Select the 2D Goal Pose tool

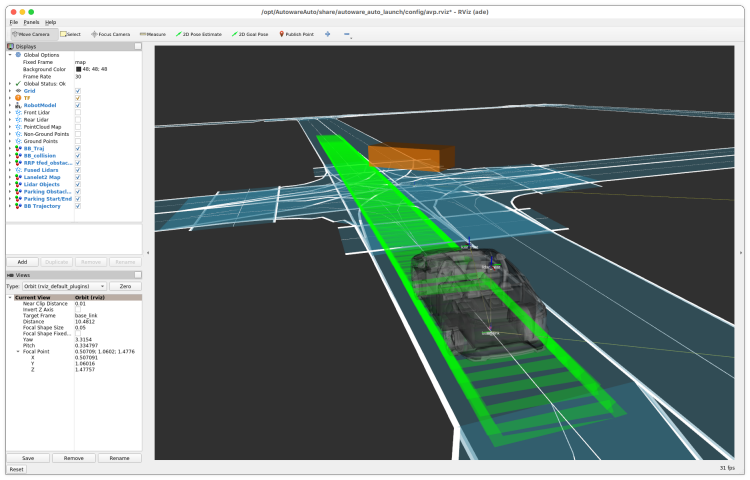point(251,33)
